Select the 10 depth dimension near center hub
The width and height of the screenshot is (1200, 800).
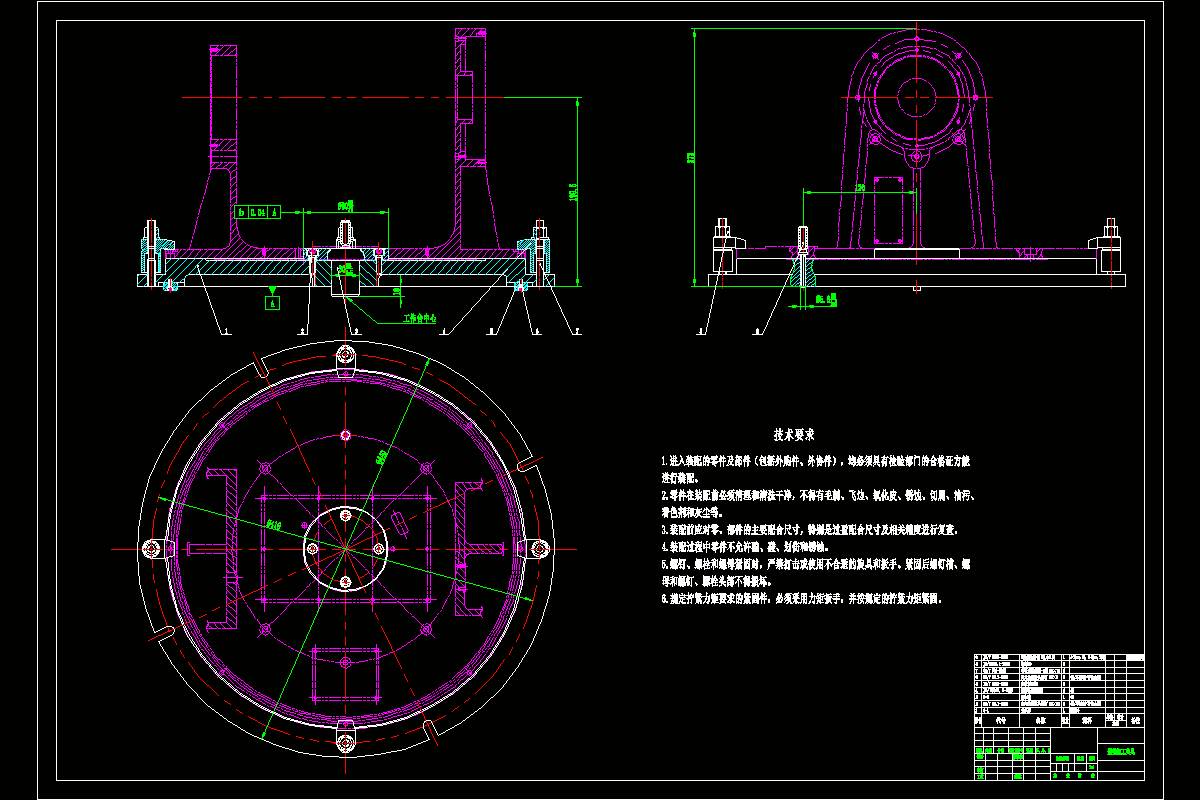397,291
